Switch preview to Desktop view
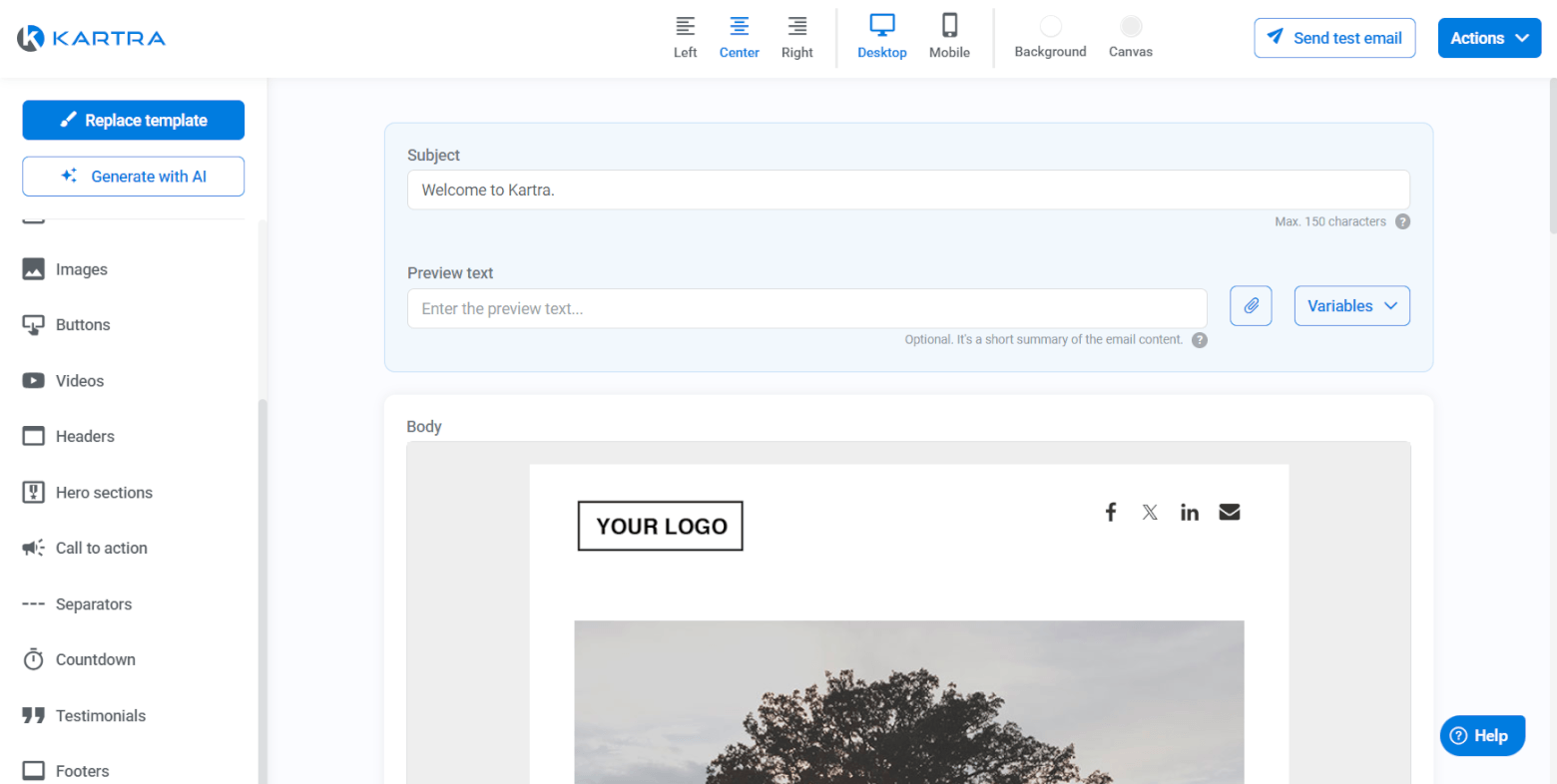 pyautogui.click(x=881, y=37)
